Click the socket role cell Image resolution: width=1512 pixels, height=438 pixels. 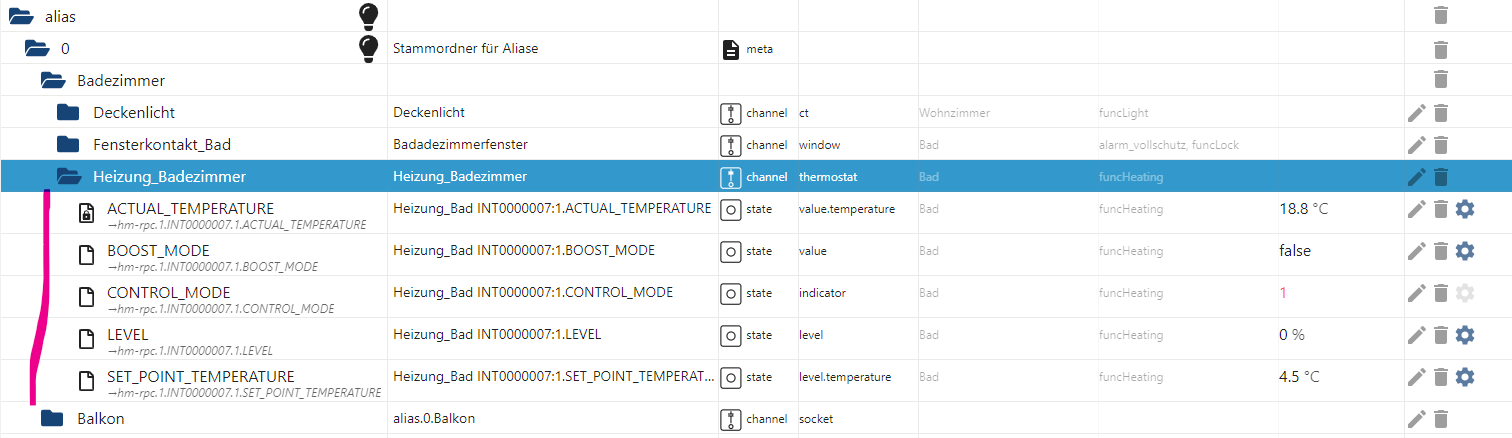pos(816,419)
